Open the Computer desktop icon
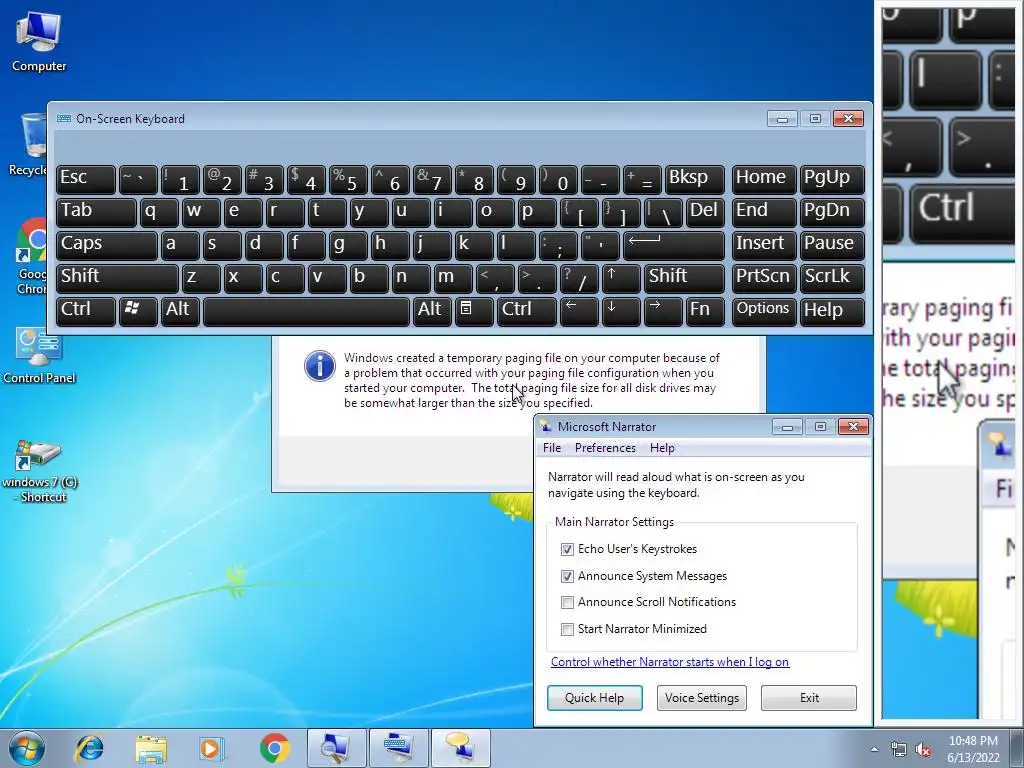The width and height of the screenshot is (1024, 768). (39, 42)
